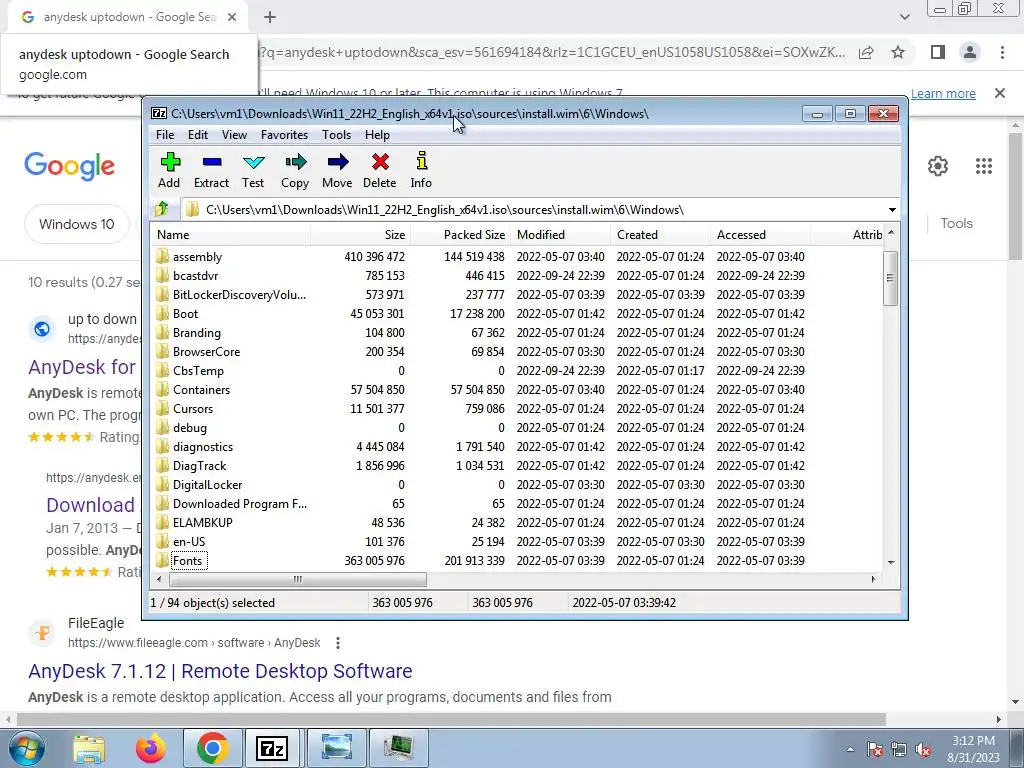Select the assembly folder icon
Viewport: 1024px width, 768px height.
(163, 256)
